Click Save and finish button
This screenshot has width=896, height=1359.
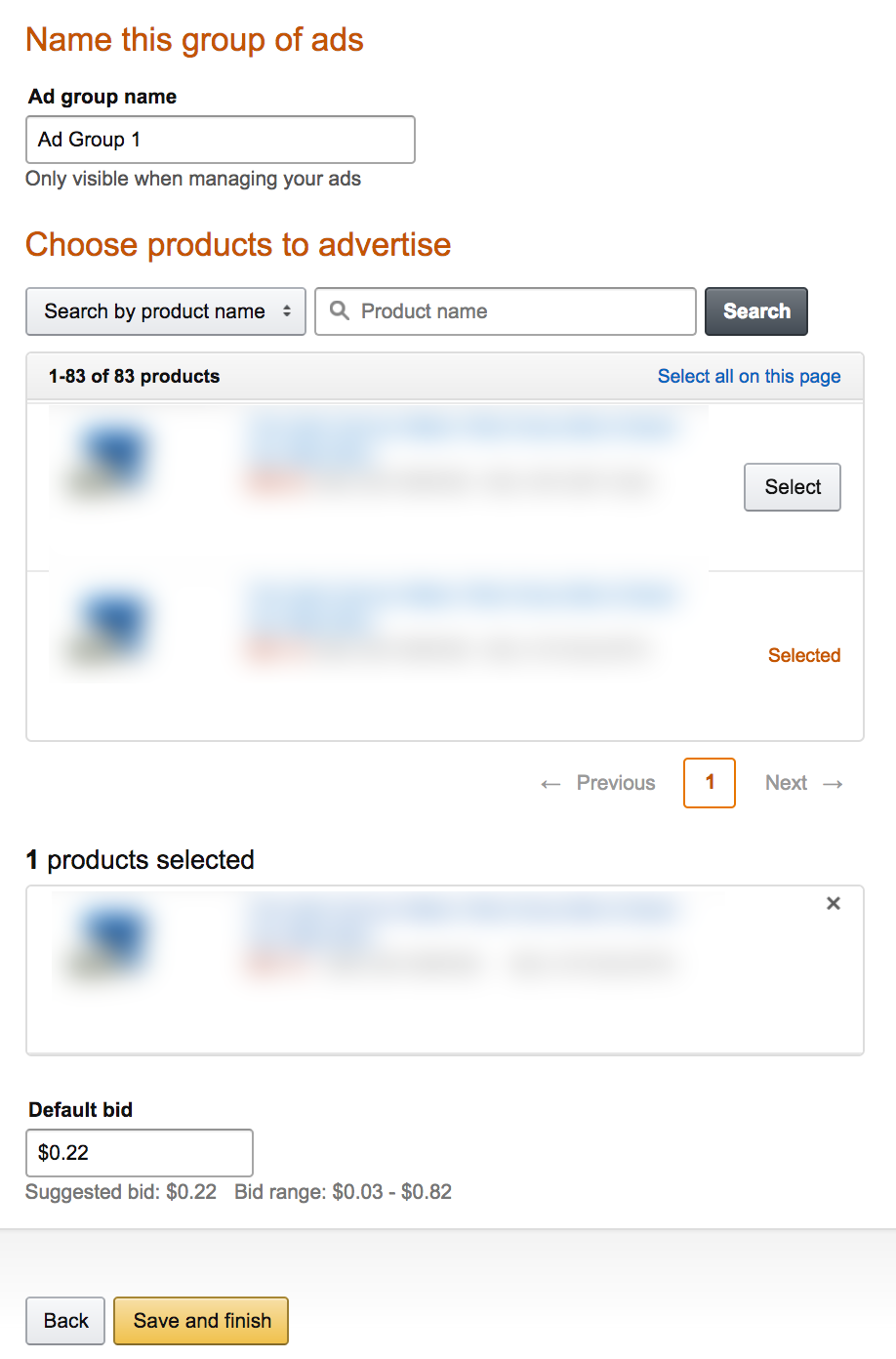tap(201, 1321)
